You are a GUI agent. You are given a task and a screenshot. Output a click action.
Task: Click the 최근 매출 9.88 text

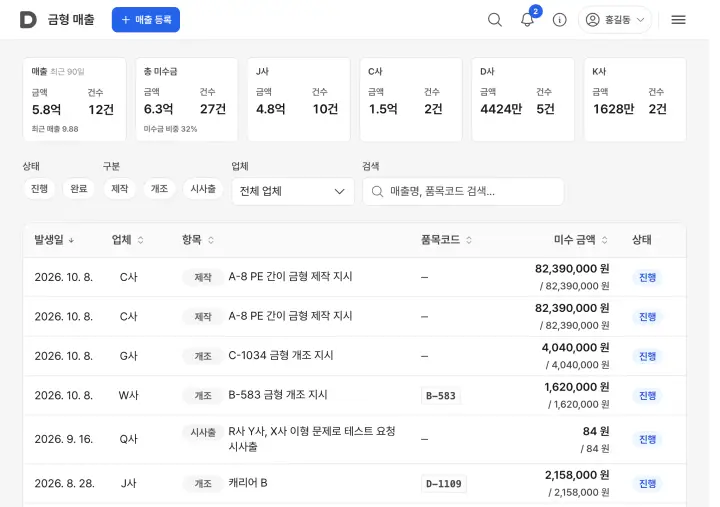(55, 129)
